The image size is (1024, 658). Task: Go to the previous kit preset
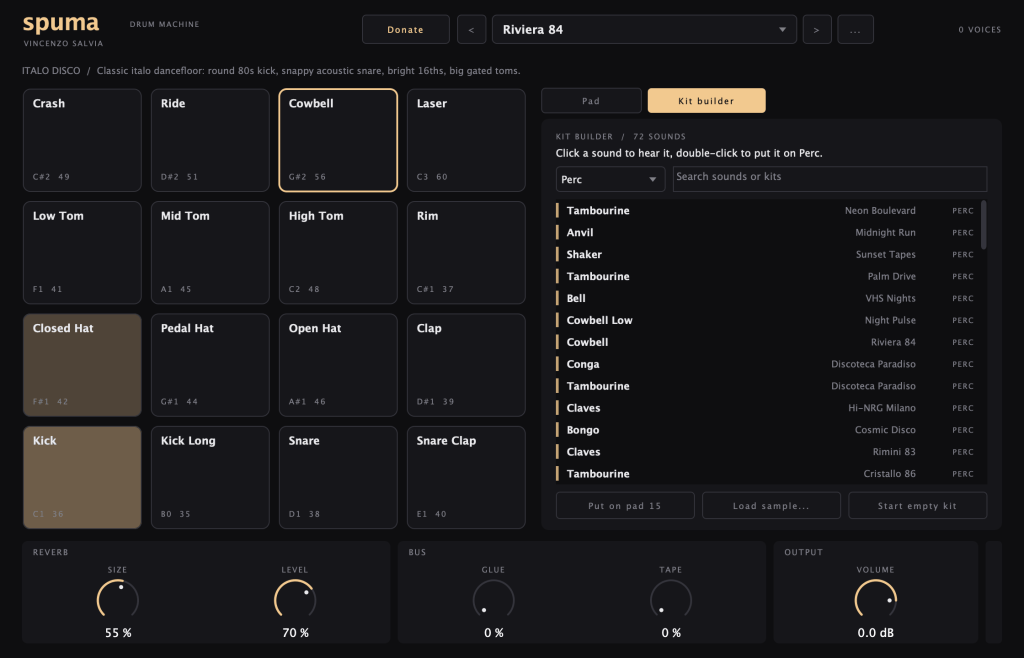(472, 29)
